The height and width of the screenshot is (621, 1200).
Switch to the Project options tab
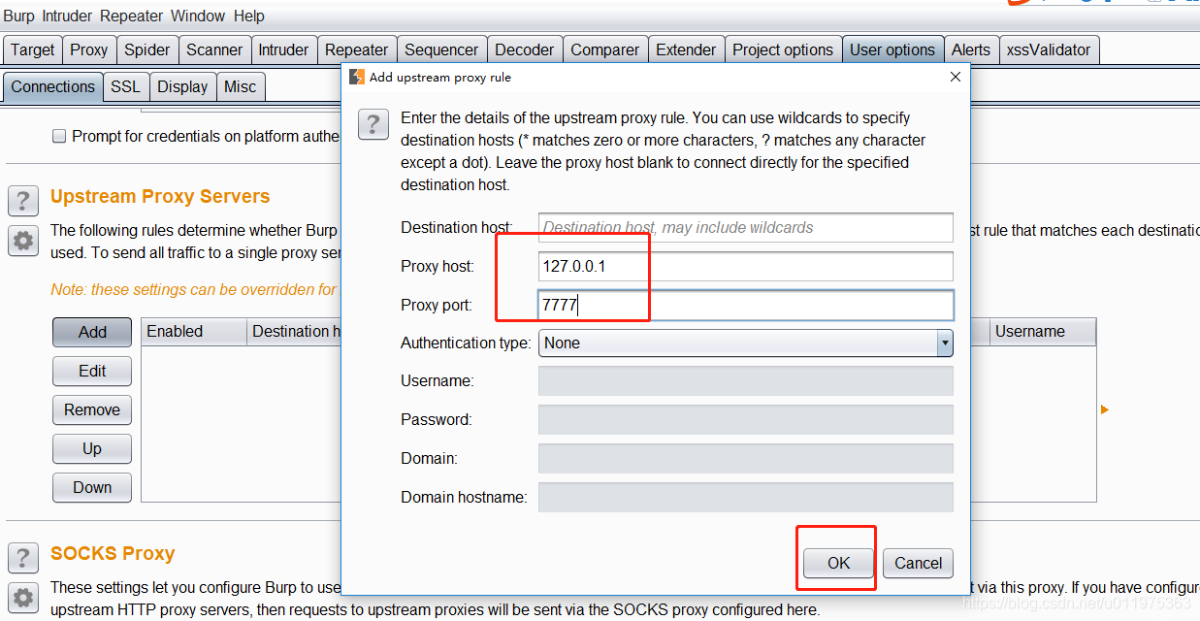783,50
